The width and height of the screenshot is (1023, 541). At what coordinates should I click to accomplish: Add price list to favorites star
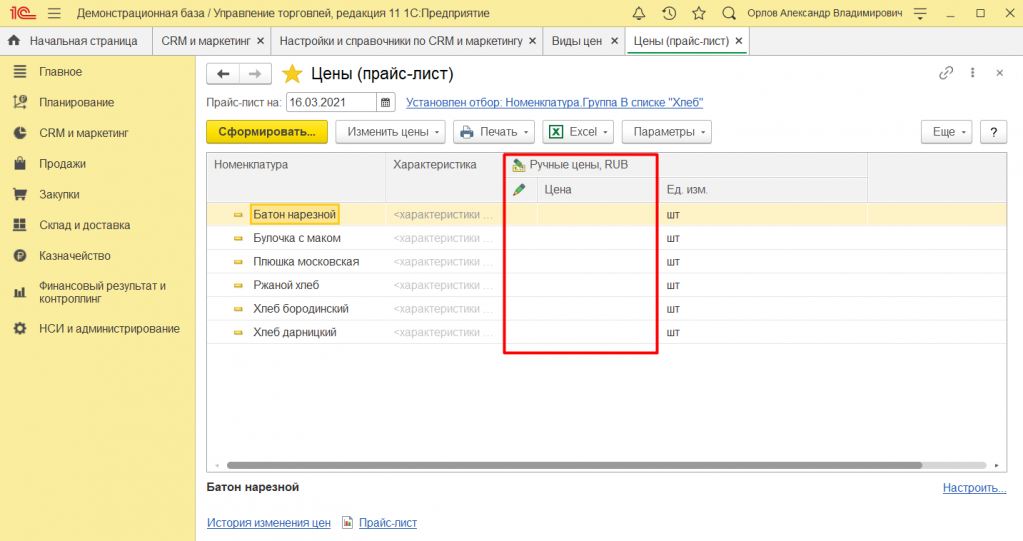[x=291, y=74]
